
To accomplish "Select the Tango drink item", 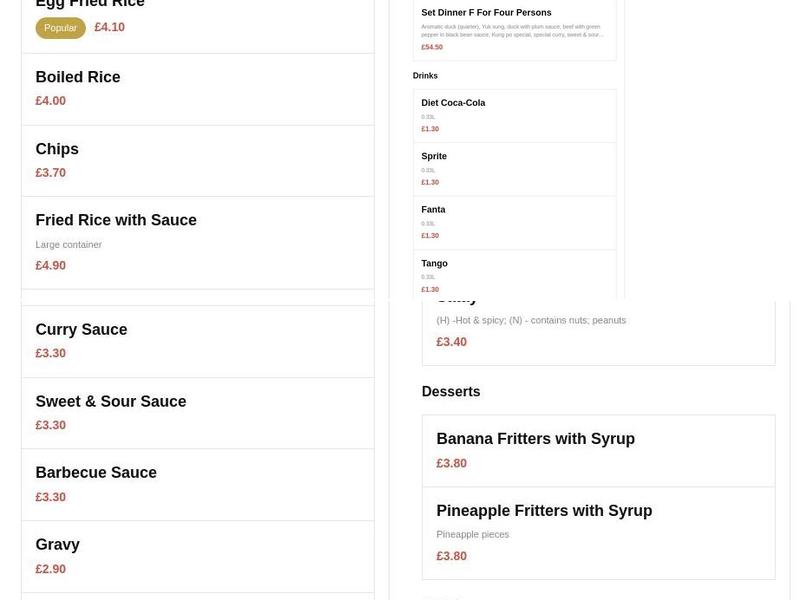I will (x=434, y=264).
